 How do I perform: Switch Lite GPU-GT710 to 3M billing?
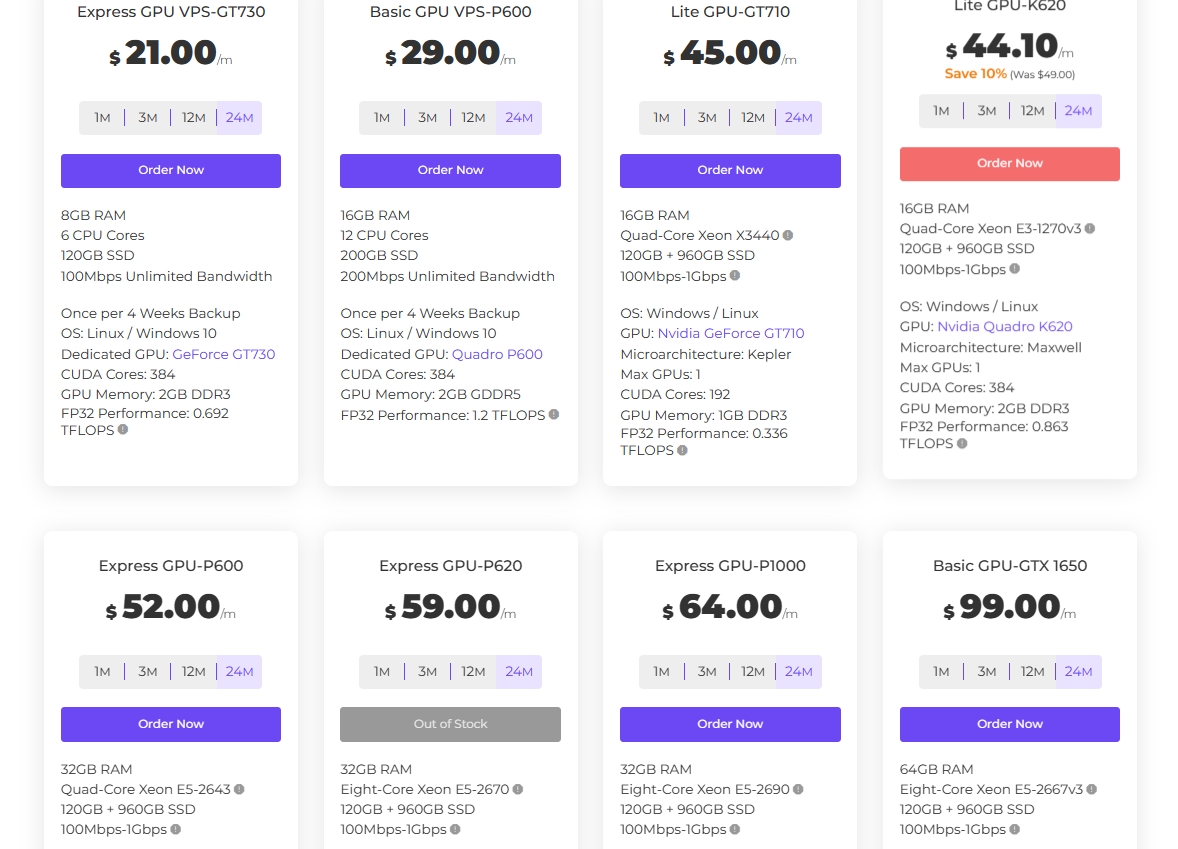(x=707, y=118)
